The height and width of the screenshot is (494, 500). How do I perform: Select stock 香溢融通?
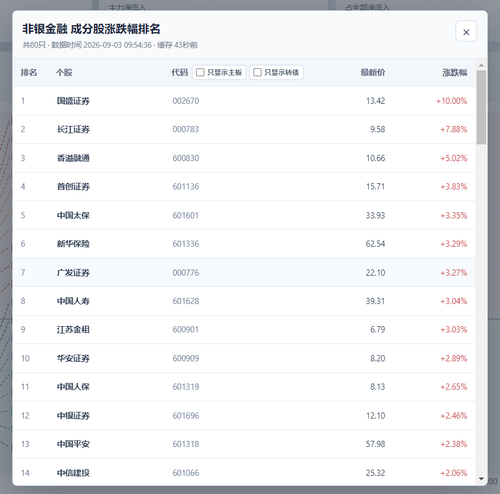click(x=73, y=158)
